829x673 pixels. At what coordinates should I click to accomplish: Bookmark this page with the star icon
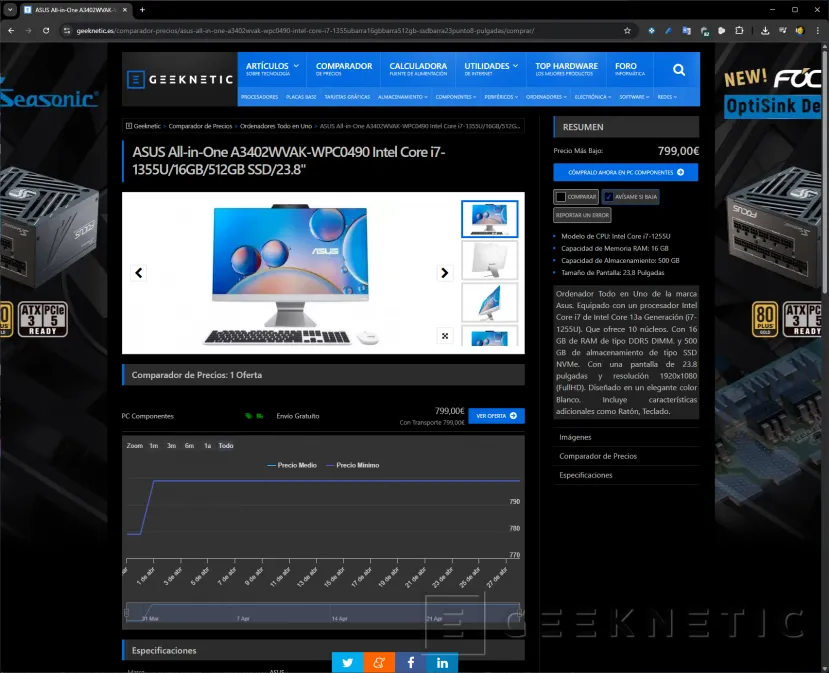tap(627, 31)
